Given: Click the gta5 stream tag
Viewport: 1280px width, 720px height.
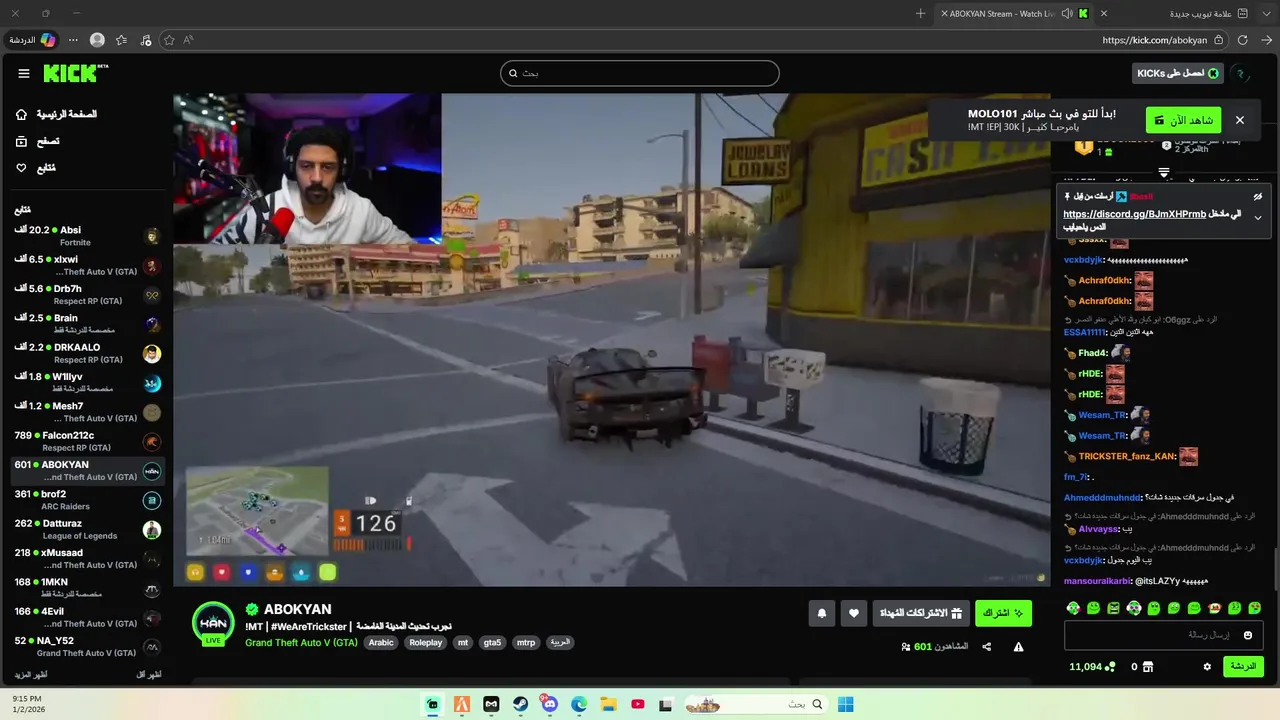Looking at the screenshot, I should click(x=492, y=642).
